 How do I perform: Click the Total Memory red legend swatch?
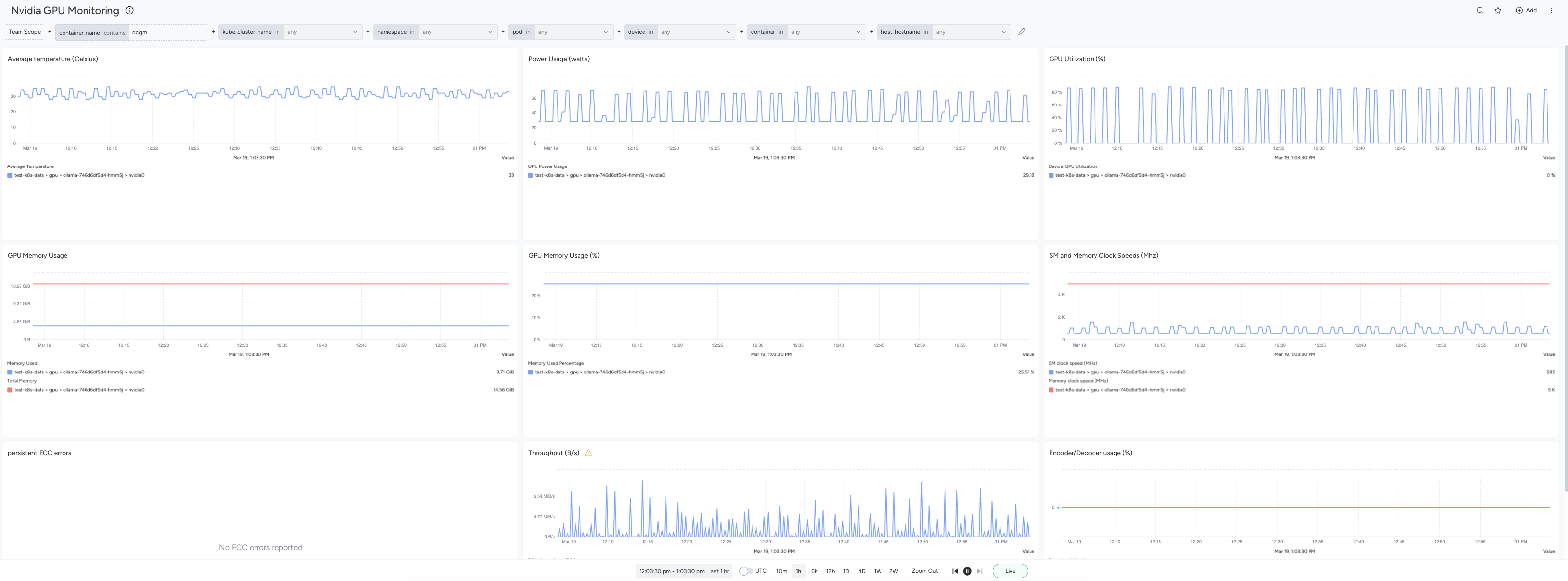click(x=10, y=389)
